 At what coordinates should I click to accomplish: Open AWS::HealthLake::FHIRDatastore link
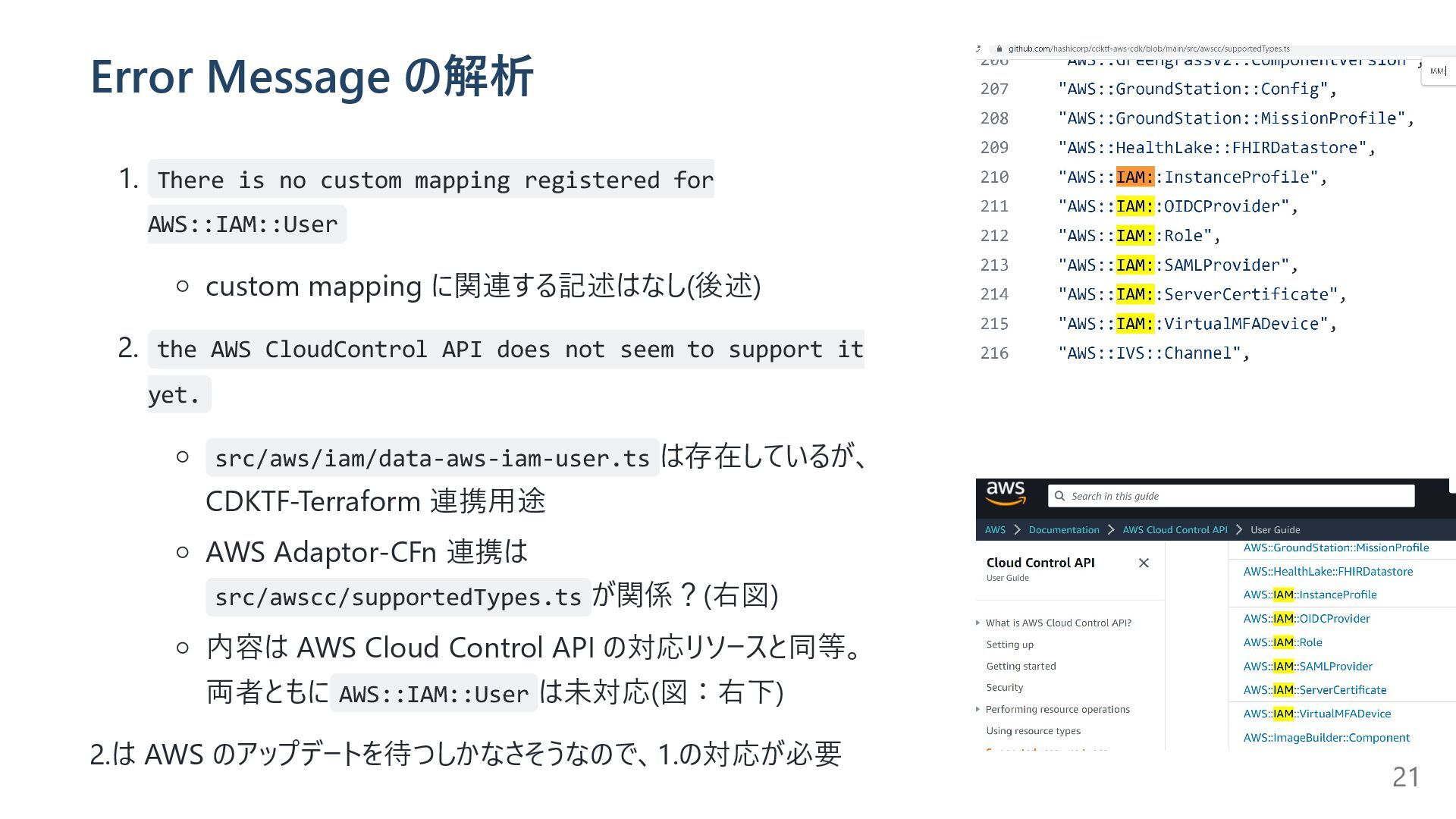coord(1327,571)
